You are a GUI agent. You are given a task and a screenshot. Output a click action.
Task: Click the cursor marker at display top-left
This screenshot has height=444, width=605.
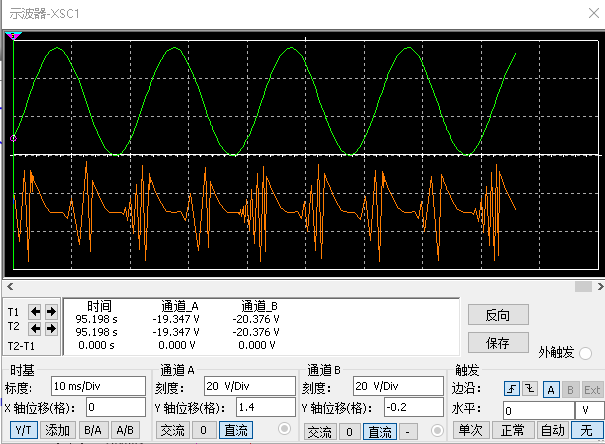pyautogui.click(x=13, y=36)
